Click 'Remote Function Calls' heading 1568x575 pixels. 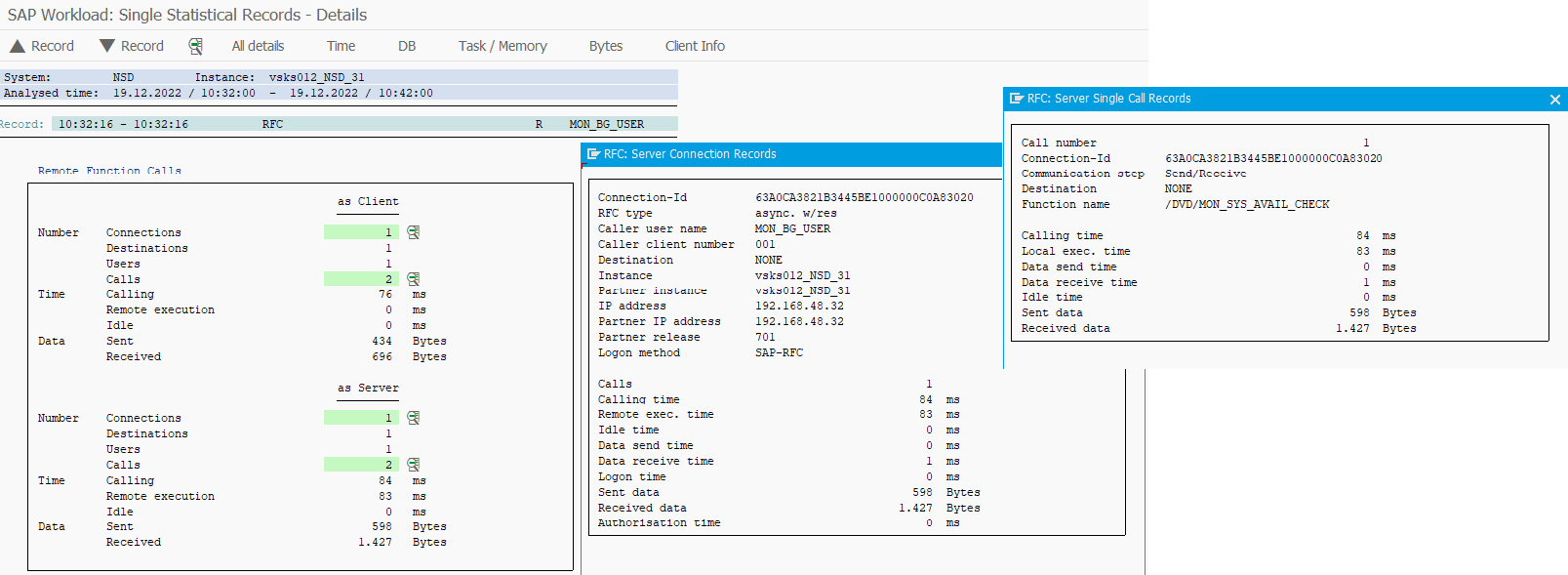[x=109, y=170]
